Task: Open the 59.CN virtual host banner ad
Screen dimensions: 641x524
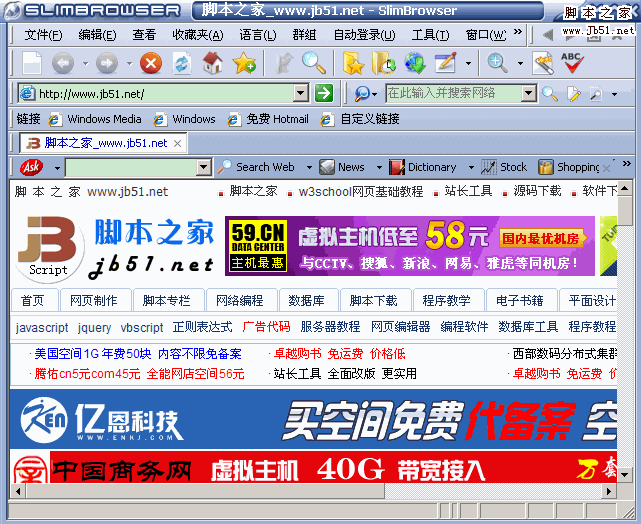Action: pos(410,246)
